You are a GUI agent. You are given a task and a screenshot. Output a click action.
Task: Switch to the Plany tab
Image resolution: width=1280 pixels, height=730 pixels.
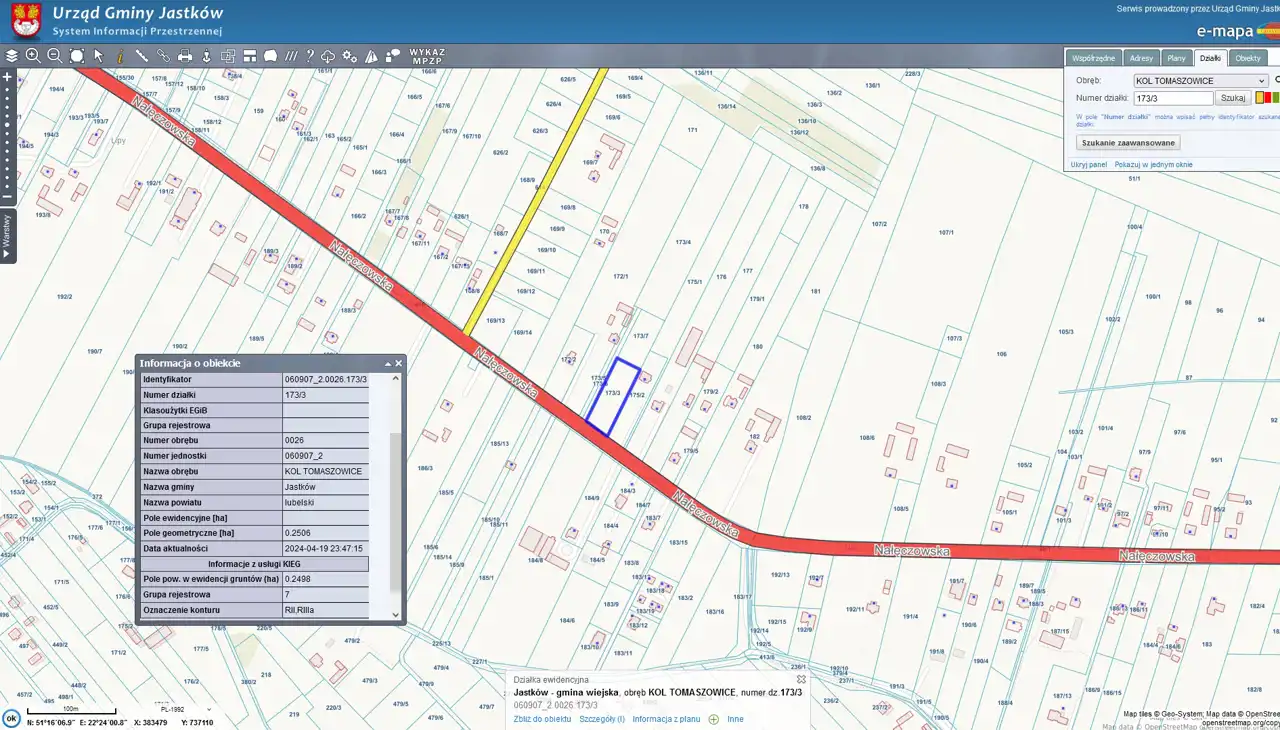1176,58
